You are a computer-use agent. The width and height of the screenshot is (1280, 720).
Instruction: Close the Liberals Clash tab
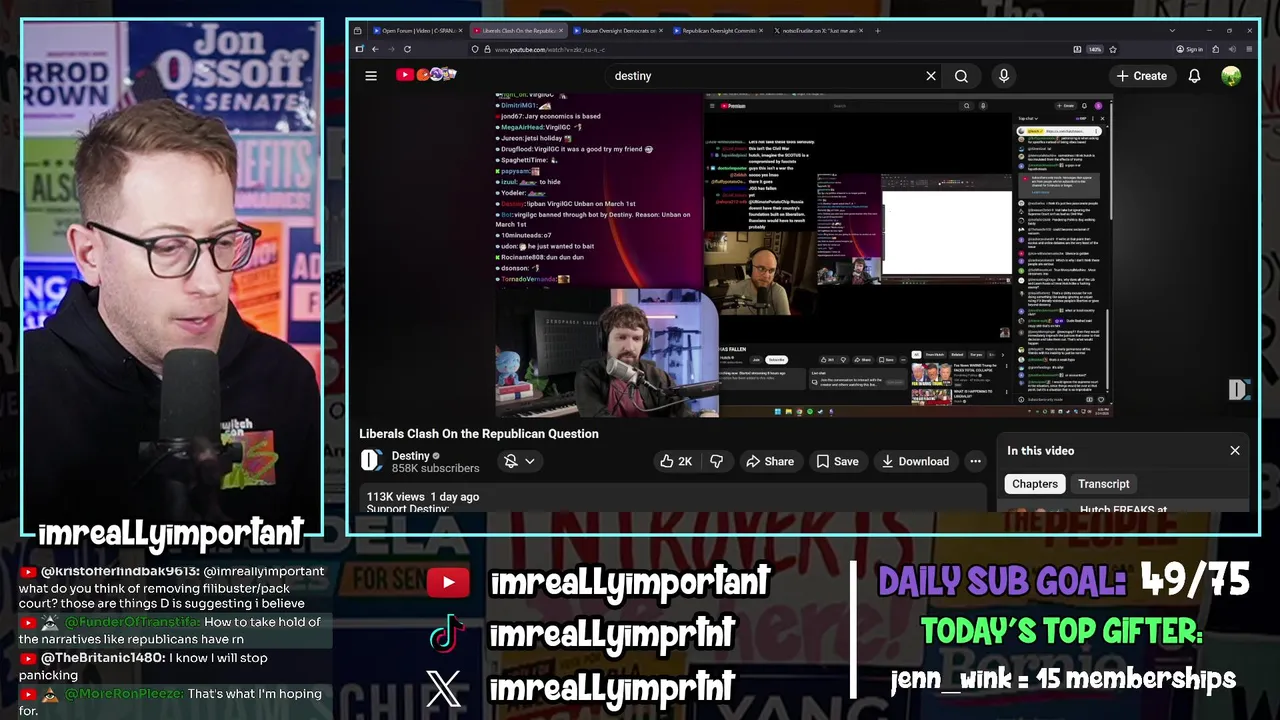tap(562, 31)
